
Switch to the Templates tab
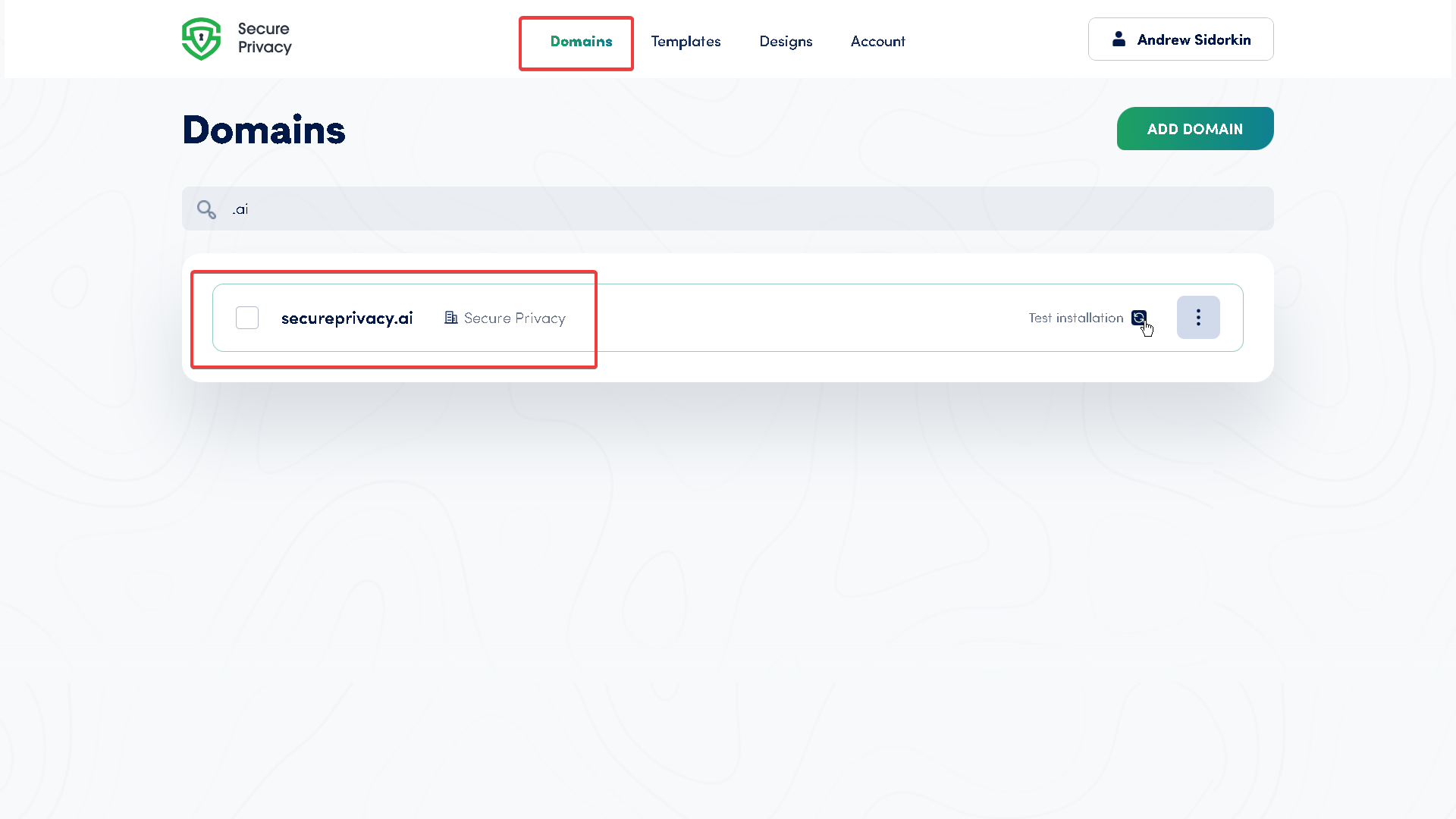pyautogui.click(x=686, y=42)
